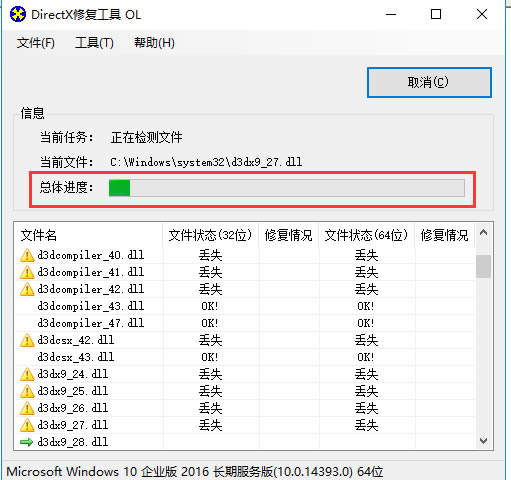Click warning icon beside d3dcompiler_42.dll

[27, 289]
